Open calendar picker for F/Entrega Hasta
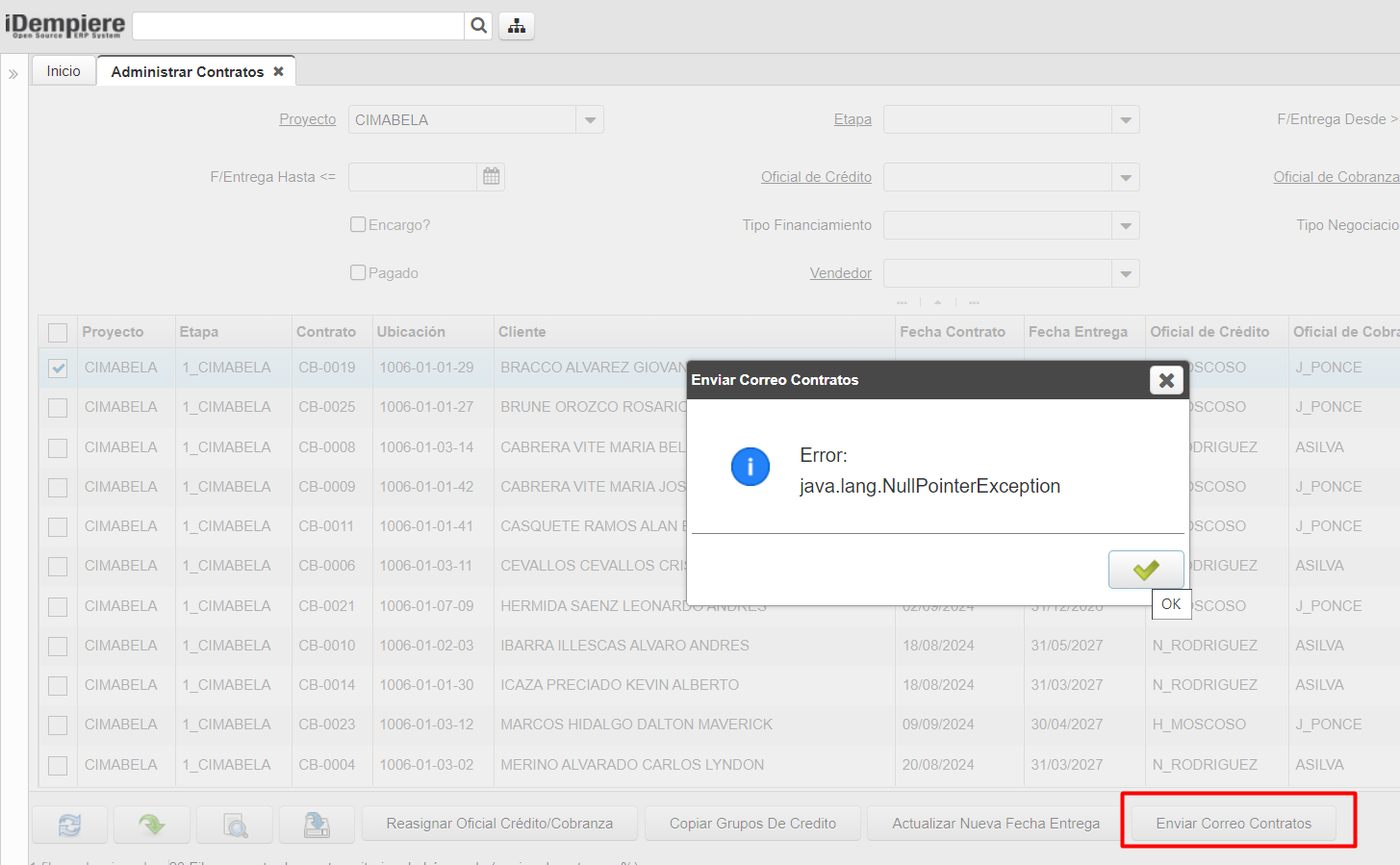The height and width of the screenshot is (865, 1400). tap(491, 177)
